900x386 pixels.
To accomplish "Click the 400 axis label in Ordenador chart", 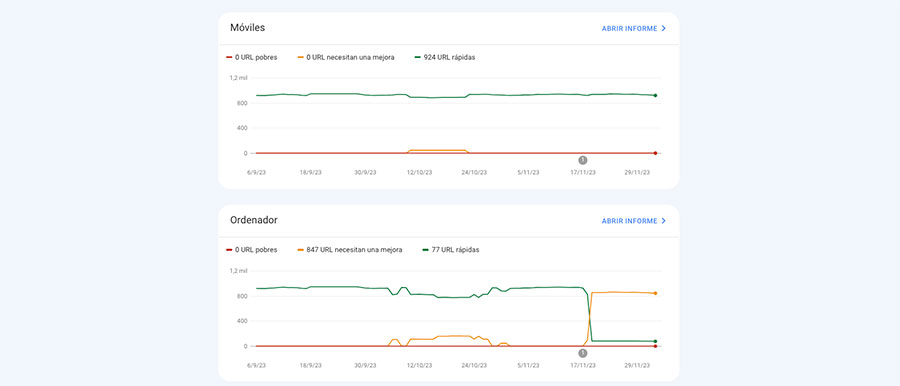I will [x=242, y=321].
